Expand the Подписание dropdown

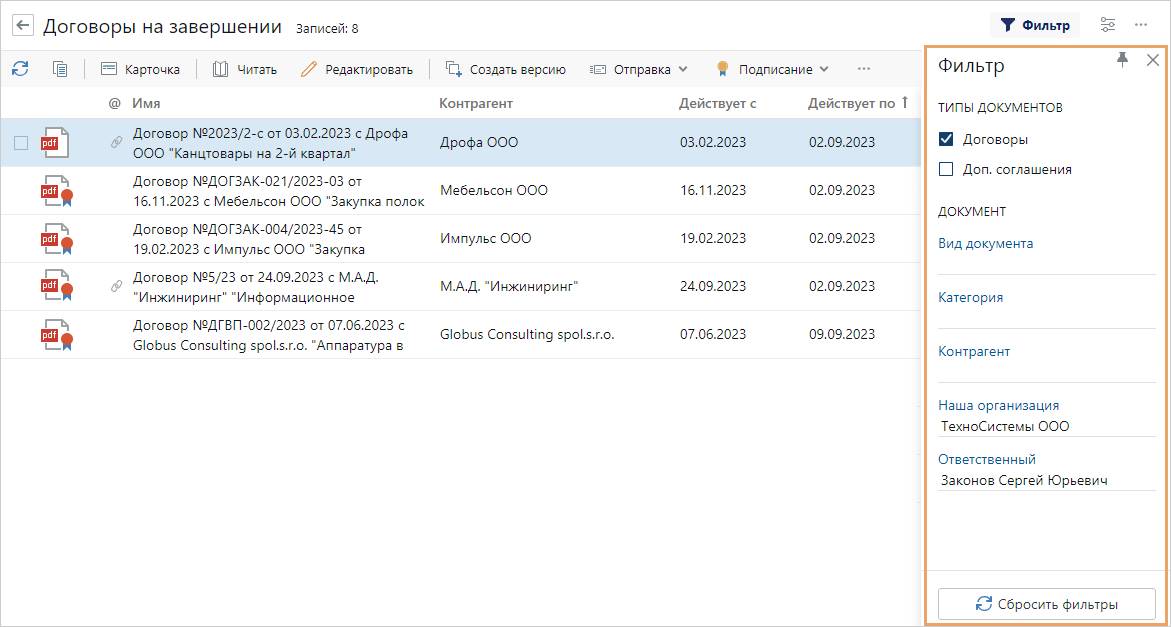[x=773, y=69]
